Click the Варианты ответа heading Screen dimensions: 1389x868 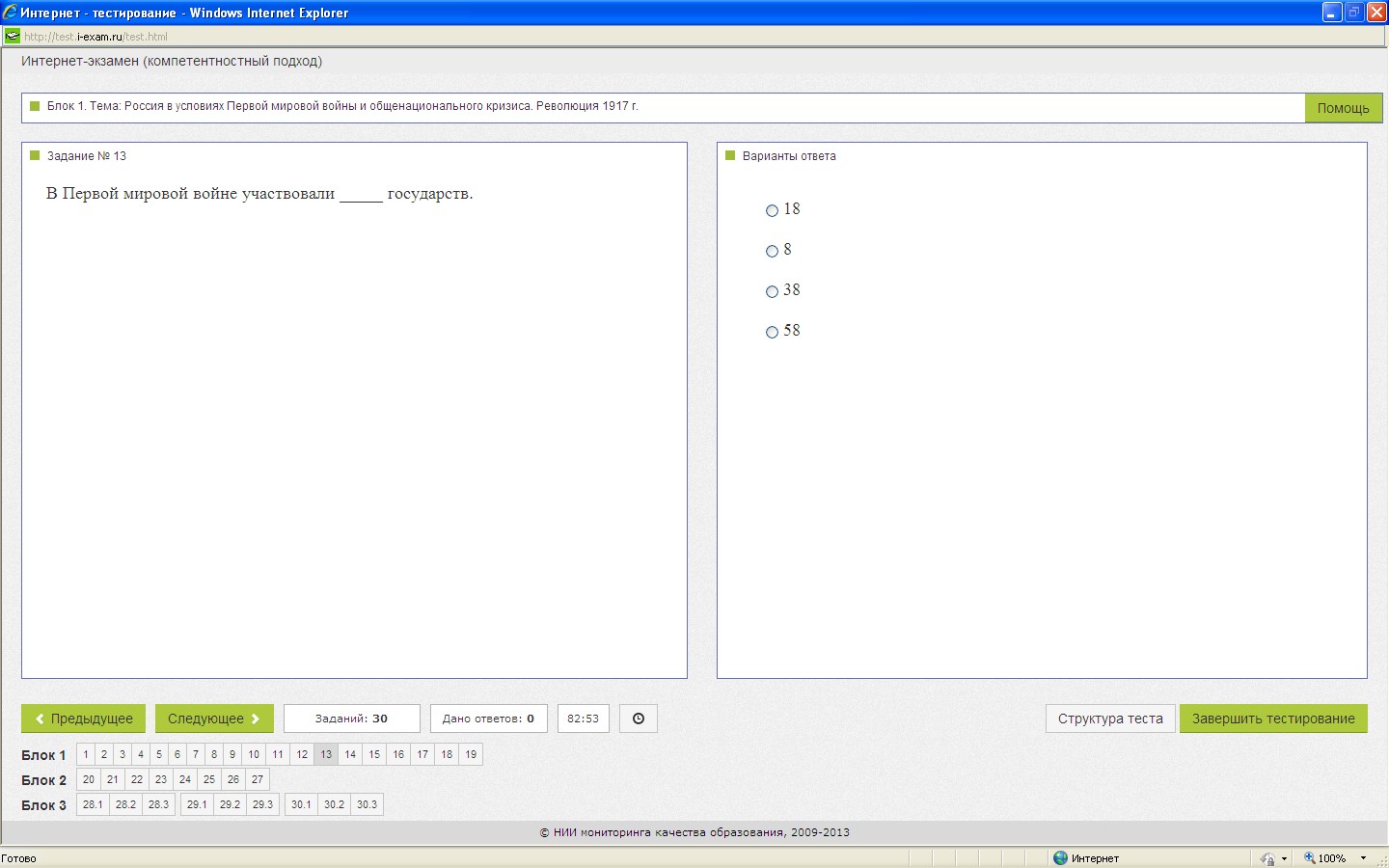point(789,156)
